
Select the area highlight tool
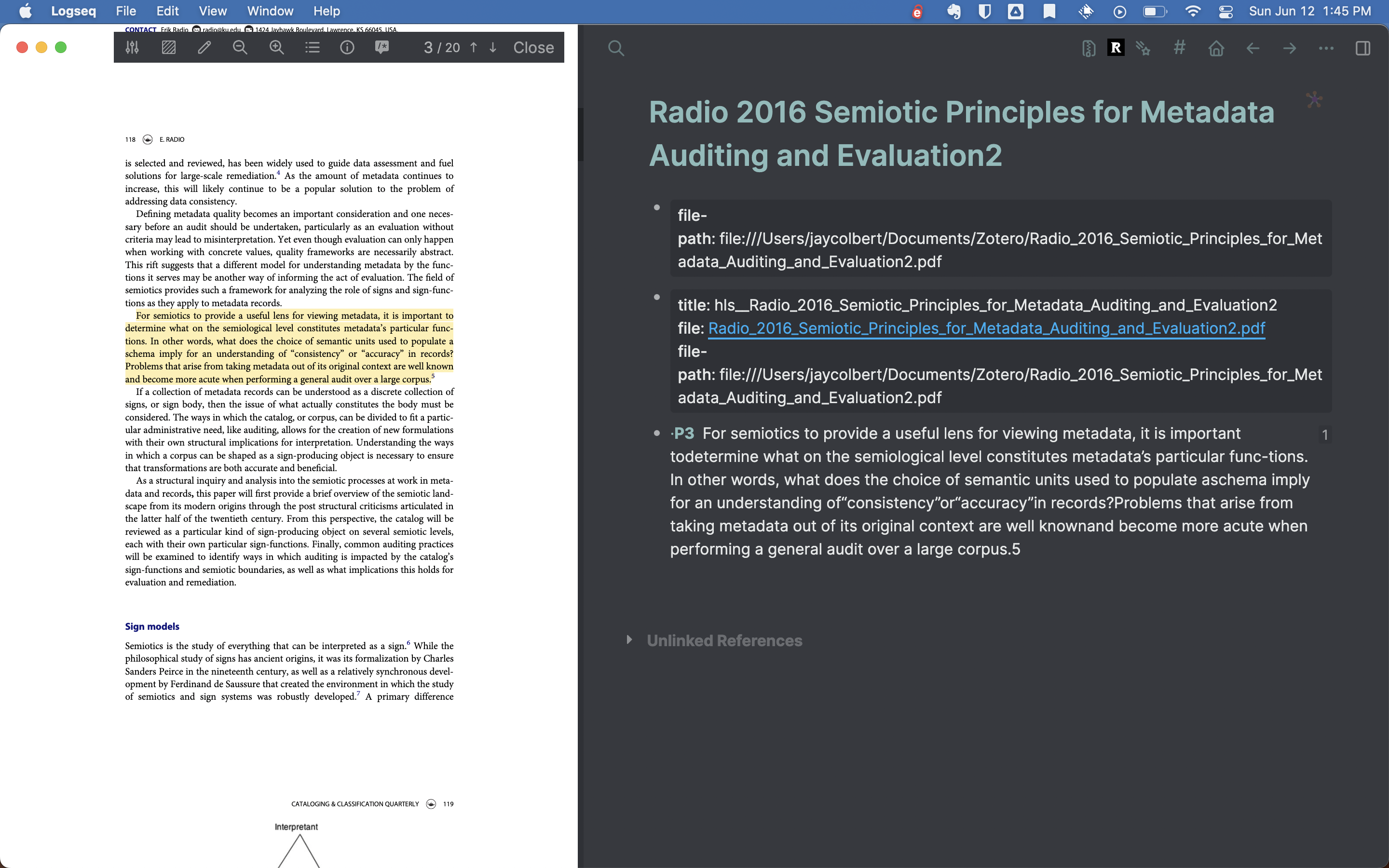(169, 48)
